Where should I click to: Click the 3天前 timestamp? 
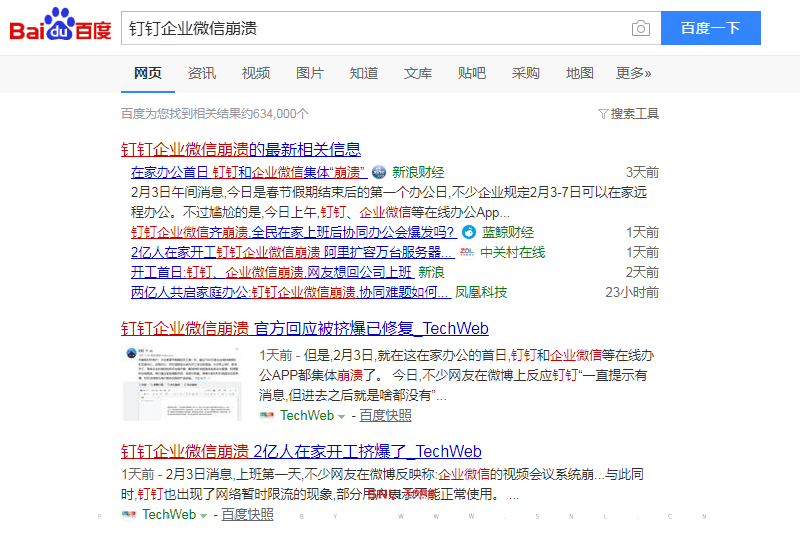[642, 172]
